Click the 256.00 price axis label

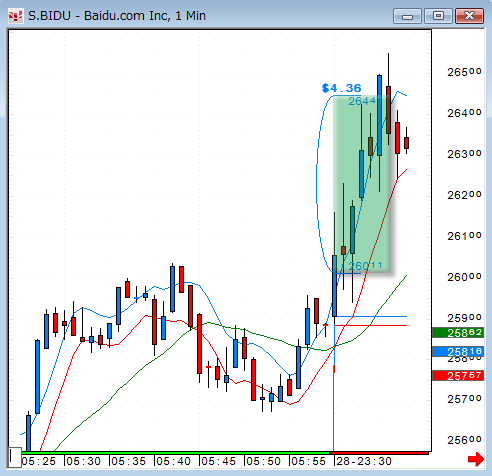[x=464, y=440]
